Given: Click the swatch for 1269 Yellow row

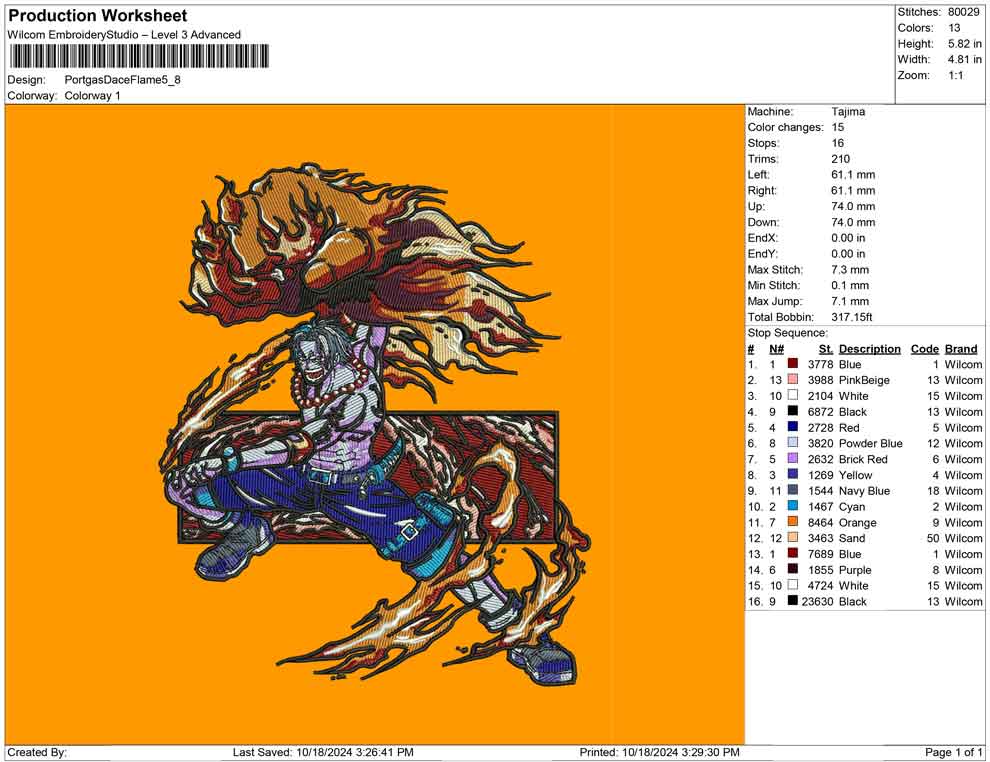Looking at the screenshot, I should (792, 474).
